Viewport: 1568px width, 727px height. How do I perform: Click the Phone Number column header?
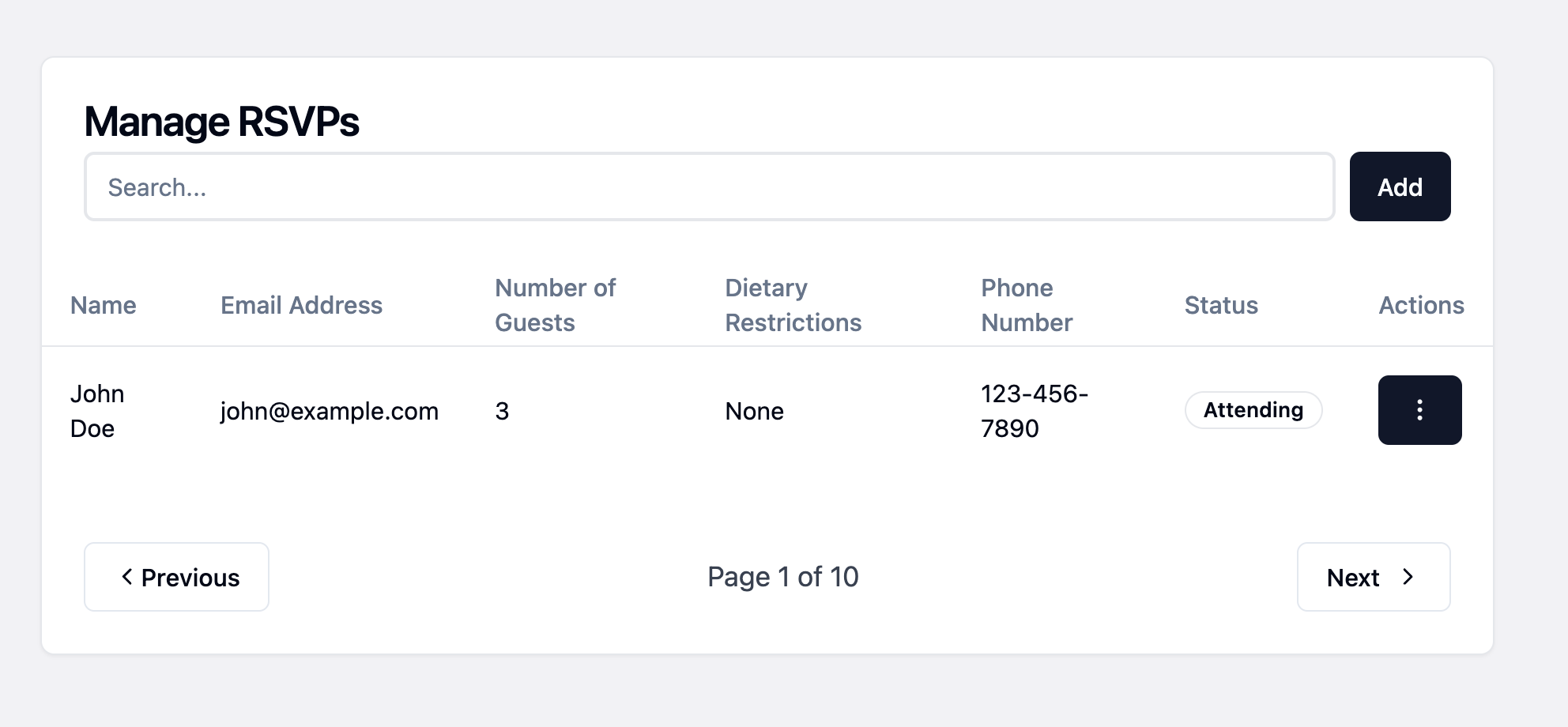pyautogui.click(x=1026, y=306)
